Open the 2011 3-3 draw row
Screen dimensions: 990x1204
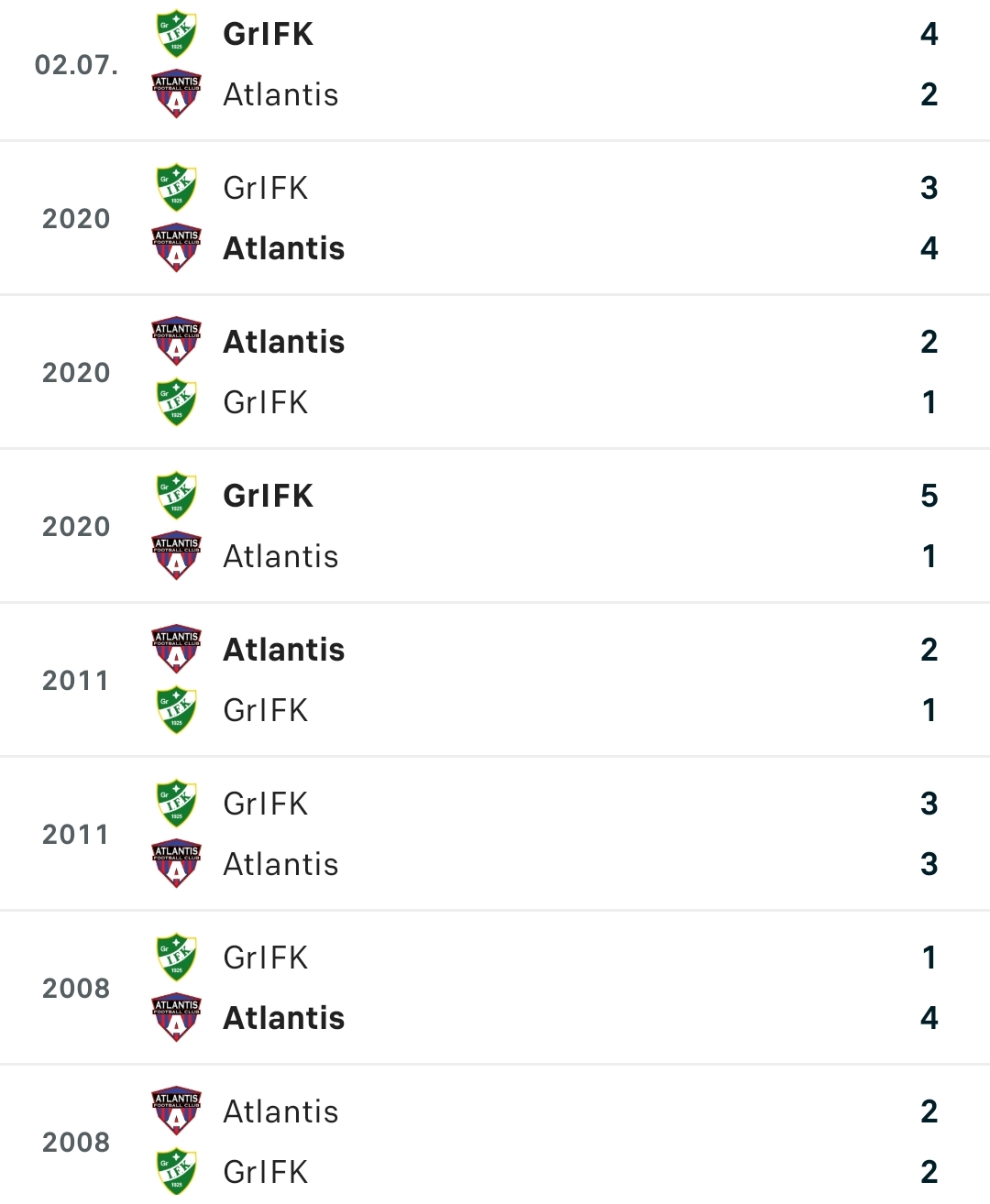[495, 834]
